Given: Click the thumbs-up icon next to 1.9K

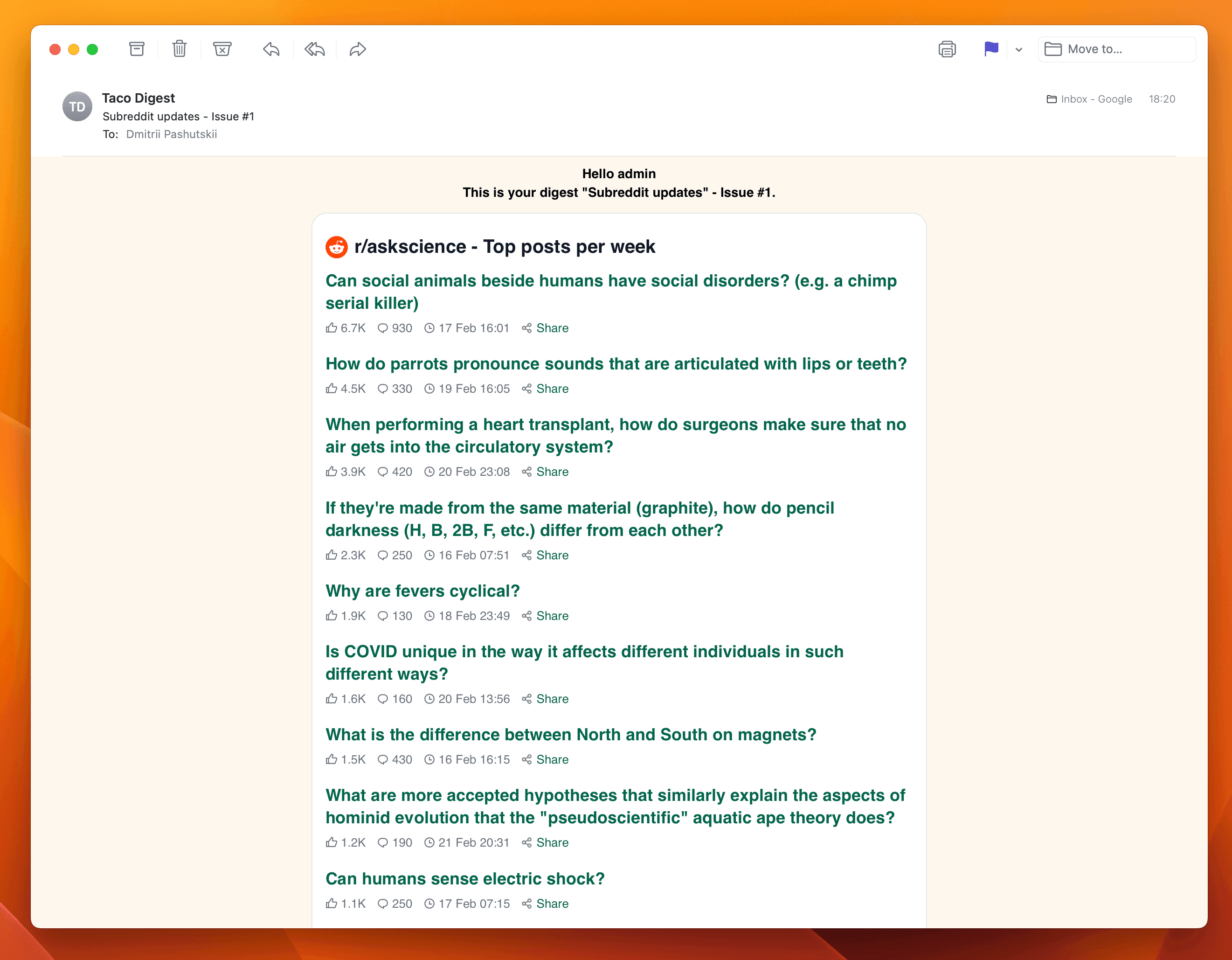Looking at the screenshot, I should point(332,615).
